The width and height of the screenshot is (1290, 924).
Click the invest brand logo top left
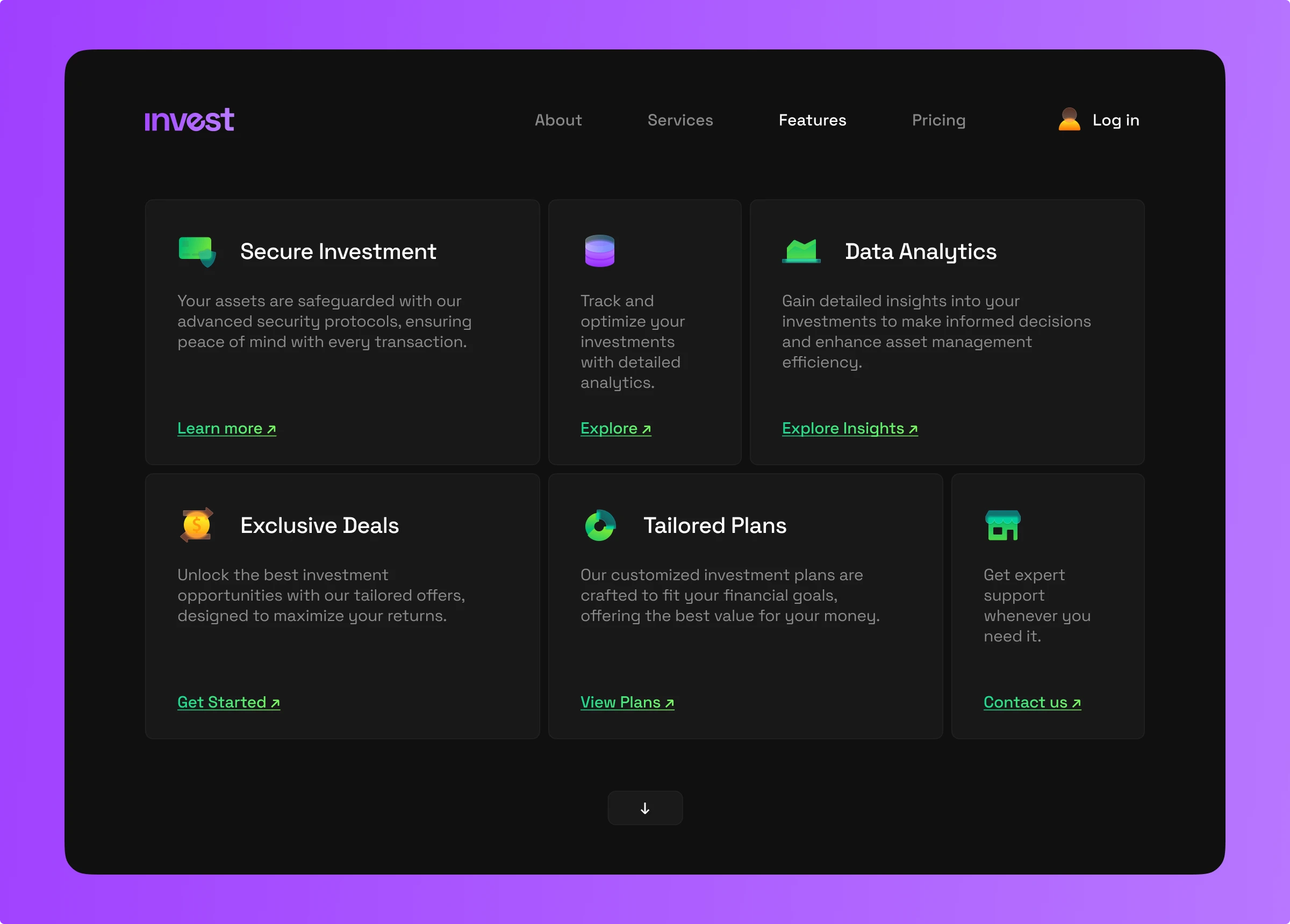click(x=189, y=120)
